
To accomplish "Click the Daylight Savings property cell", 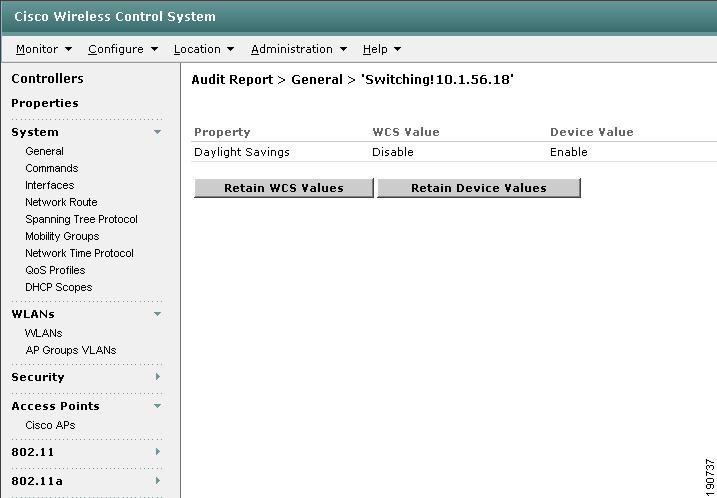I will [242, 152].
